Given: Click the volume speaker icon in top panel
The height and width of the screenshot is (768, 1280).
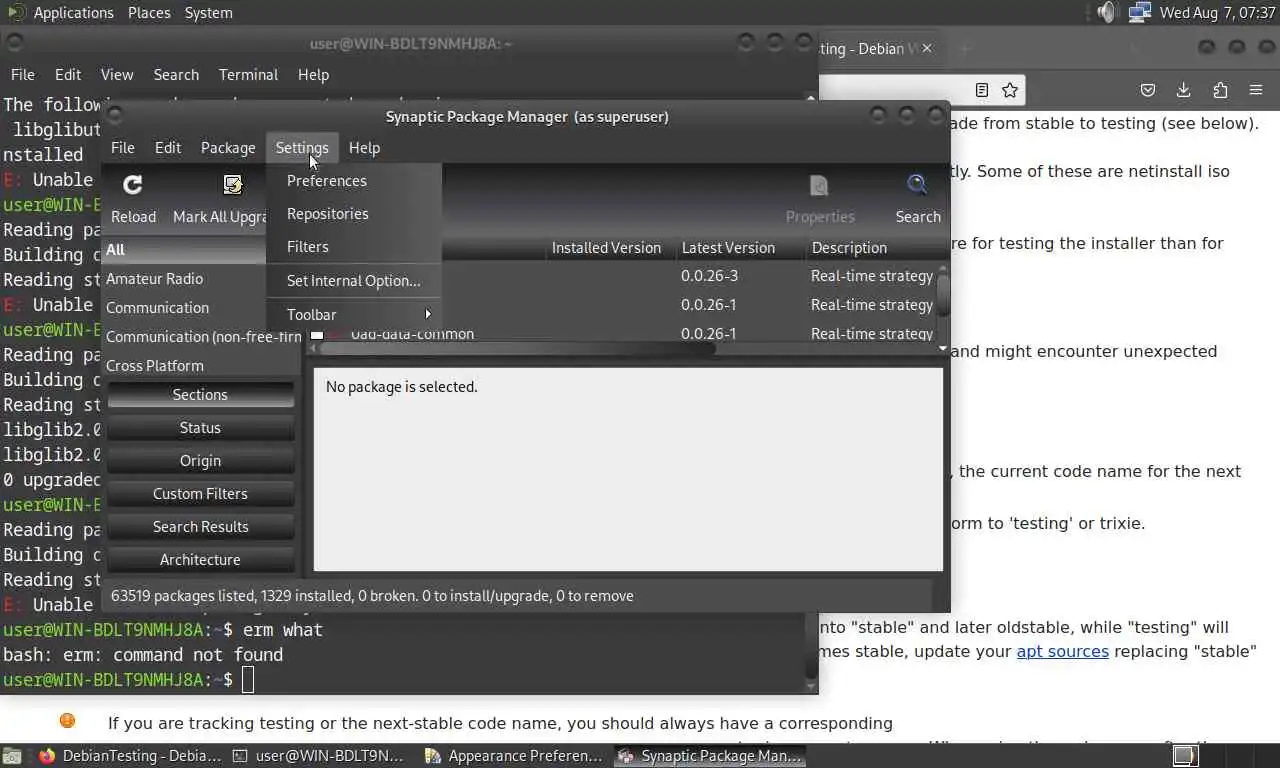Looking at the screenshot, I should click(x=1106, y=13).
